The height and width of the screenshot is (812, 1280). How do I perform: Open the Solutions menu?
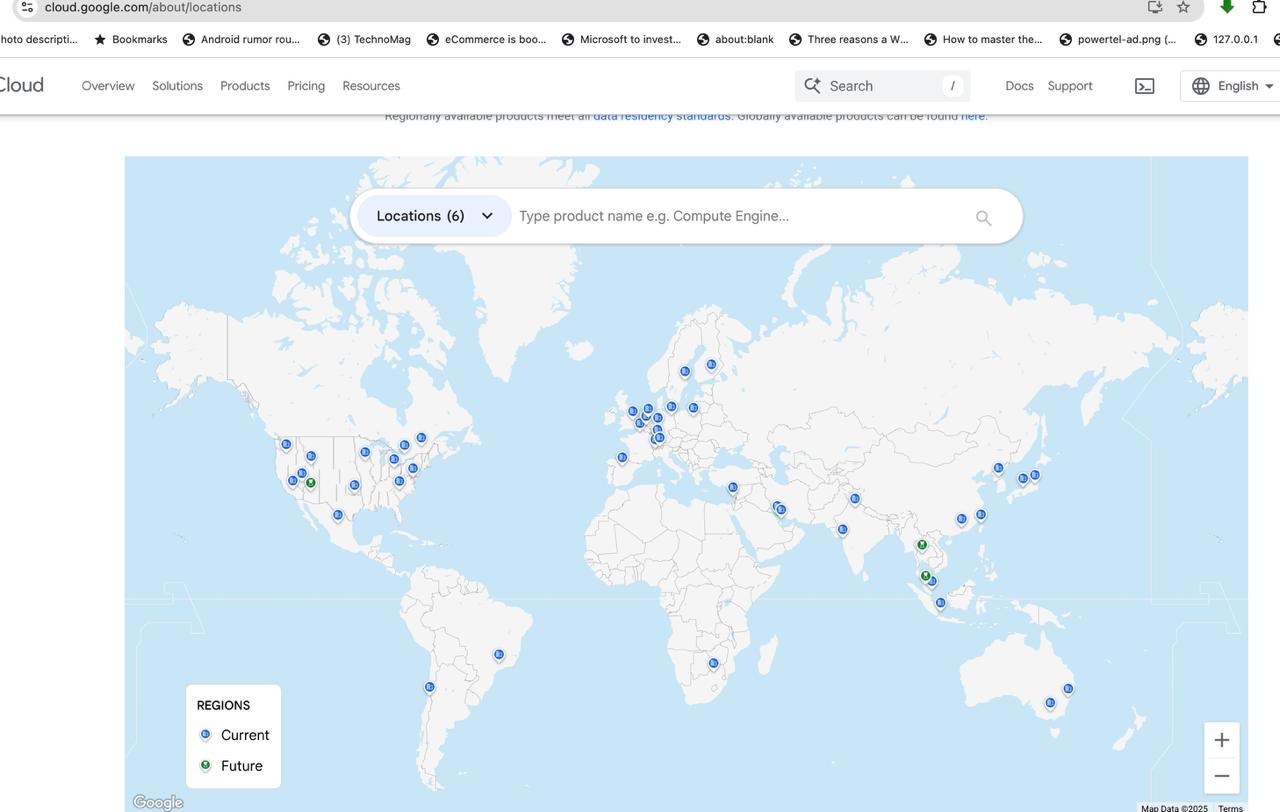177,86
